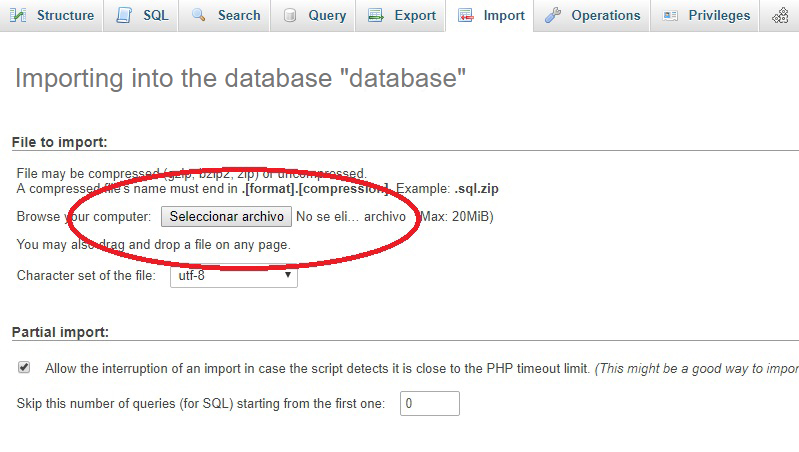Click the Structure tab table icon
799x452 pixels.
(x=18, y=15)
